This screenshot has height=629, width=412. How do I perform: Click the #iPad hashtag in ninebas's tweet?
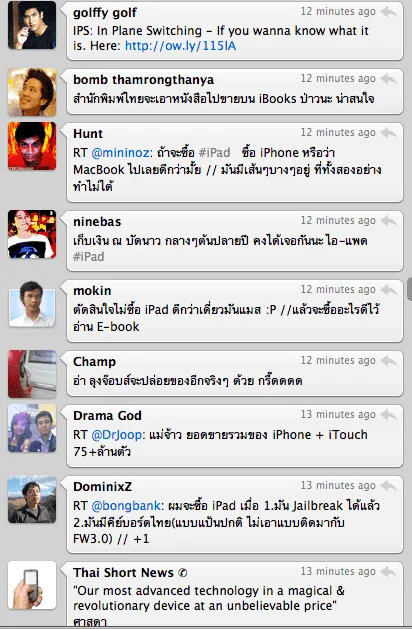89,257
